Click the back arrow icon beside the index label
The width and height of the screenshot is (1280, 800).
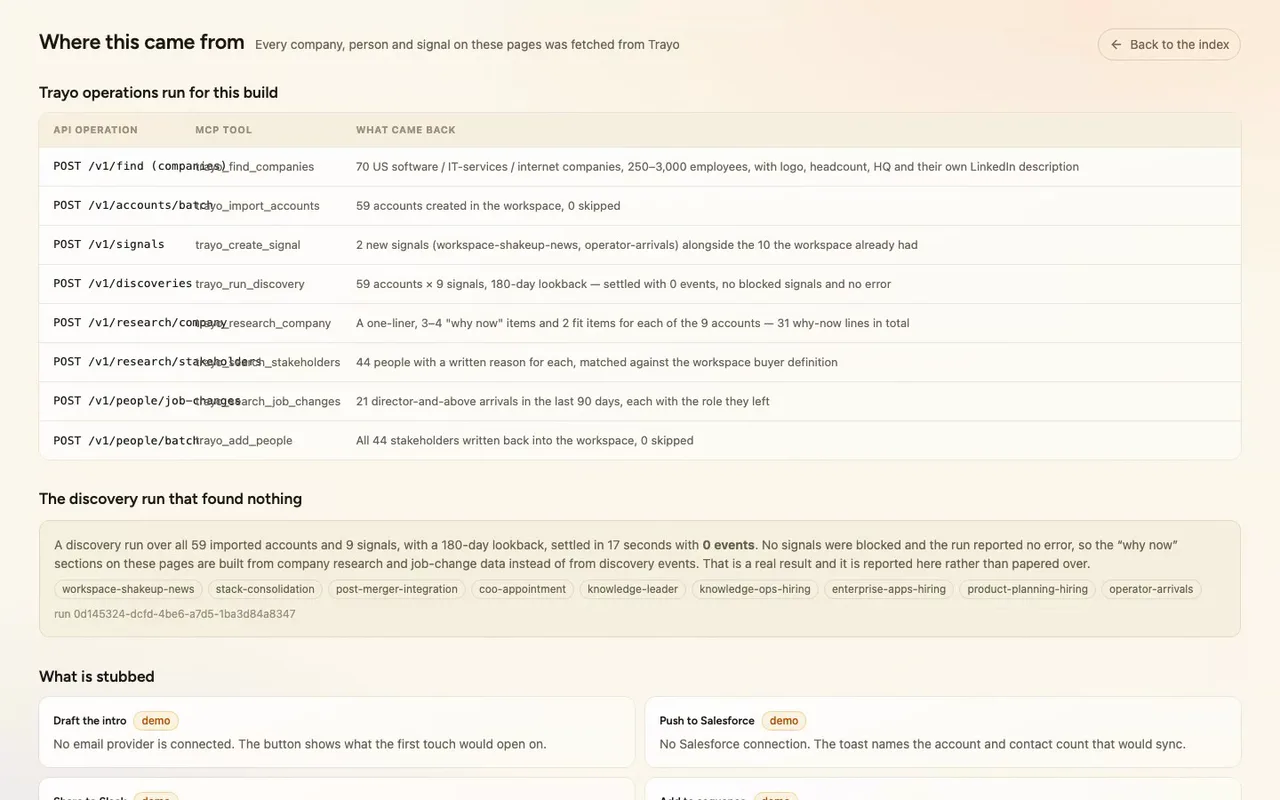(1116, 44)
